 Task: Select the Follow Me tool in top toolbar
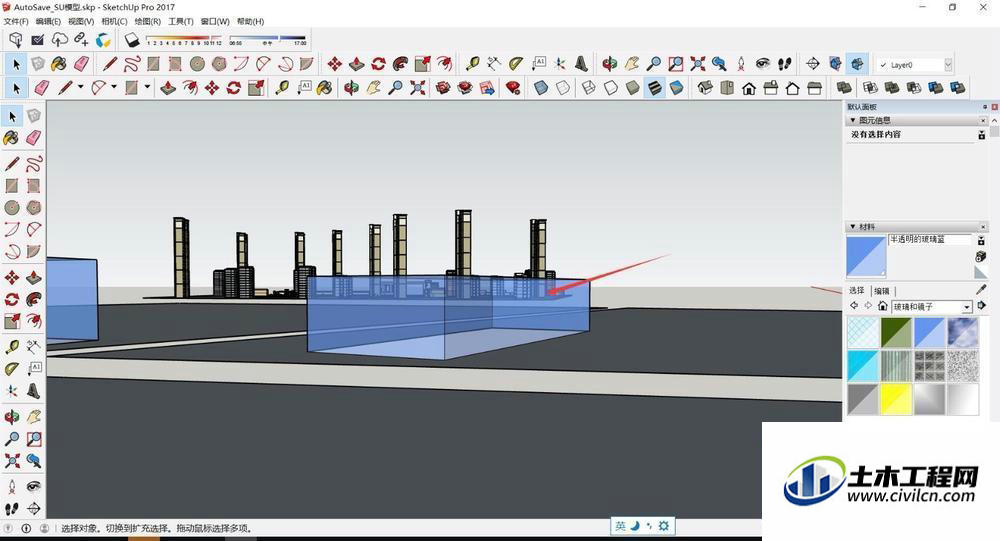(x=401, y=64)
